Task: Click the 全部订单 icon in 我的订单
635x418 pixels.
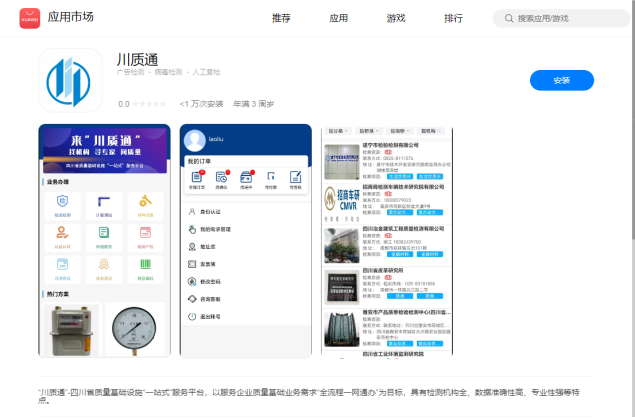Action: (x=196, y=178)
